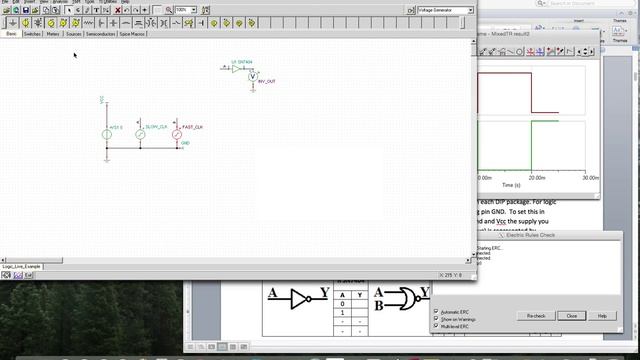
Task: Save the circuit with the floppy disk icon
Action: point(26,10)
